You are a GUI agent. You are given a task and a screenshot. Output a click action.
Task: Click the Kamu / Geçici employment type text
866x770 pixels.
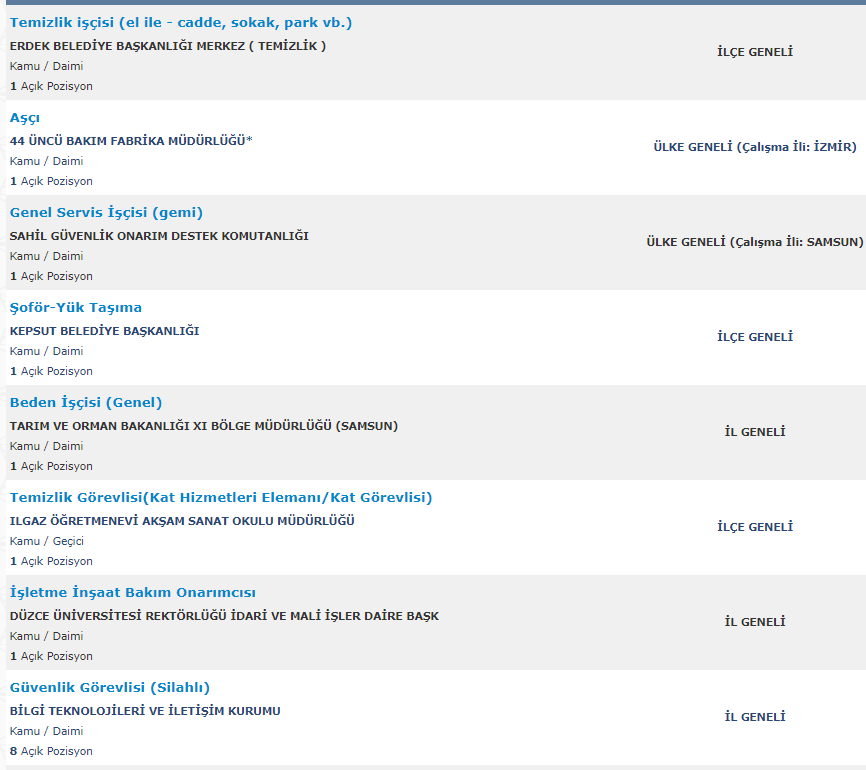46,541
